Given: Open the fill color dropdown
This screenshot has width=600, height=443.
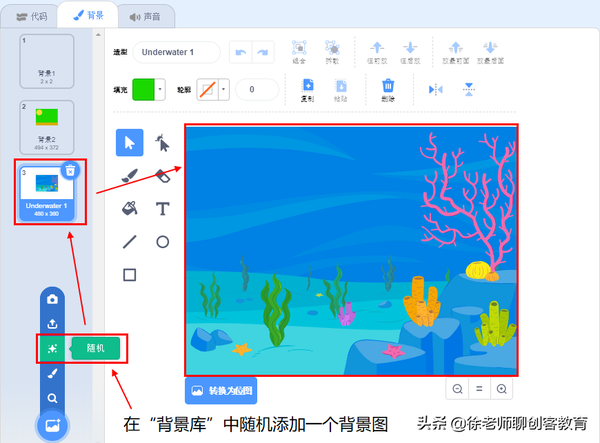Looking at the screenshot, I should click(154, 89).
